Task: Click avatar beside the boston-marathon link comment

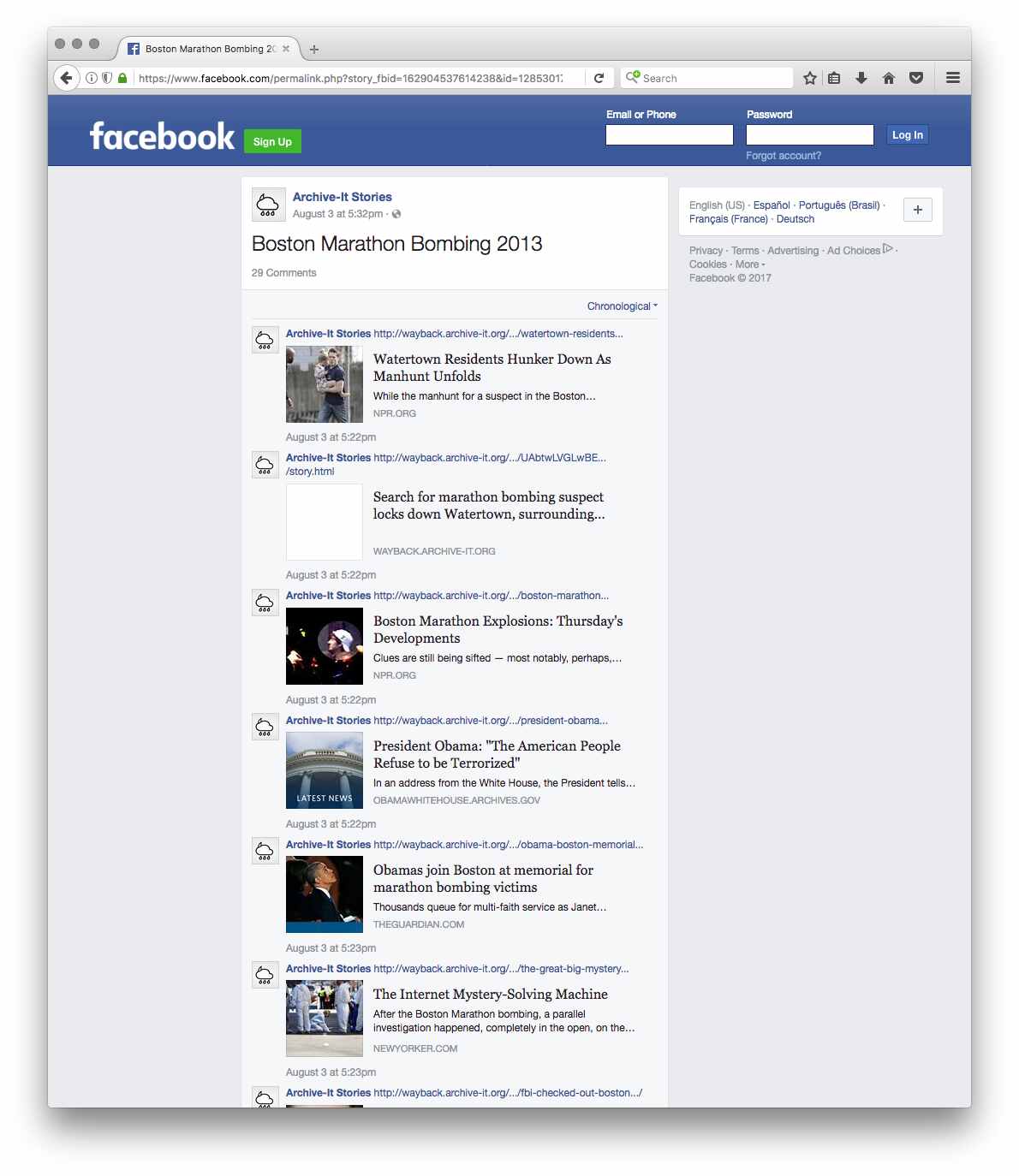Action: pyautogui.click(x=265, y=602)
